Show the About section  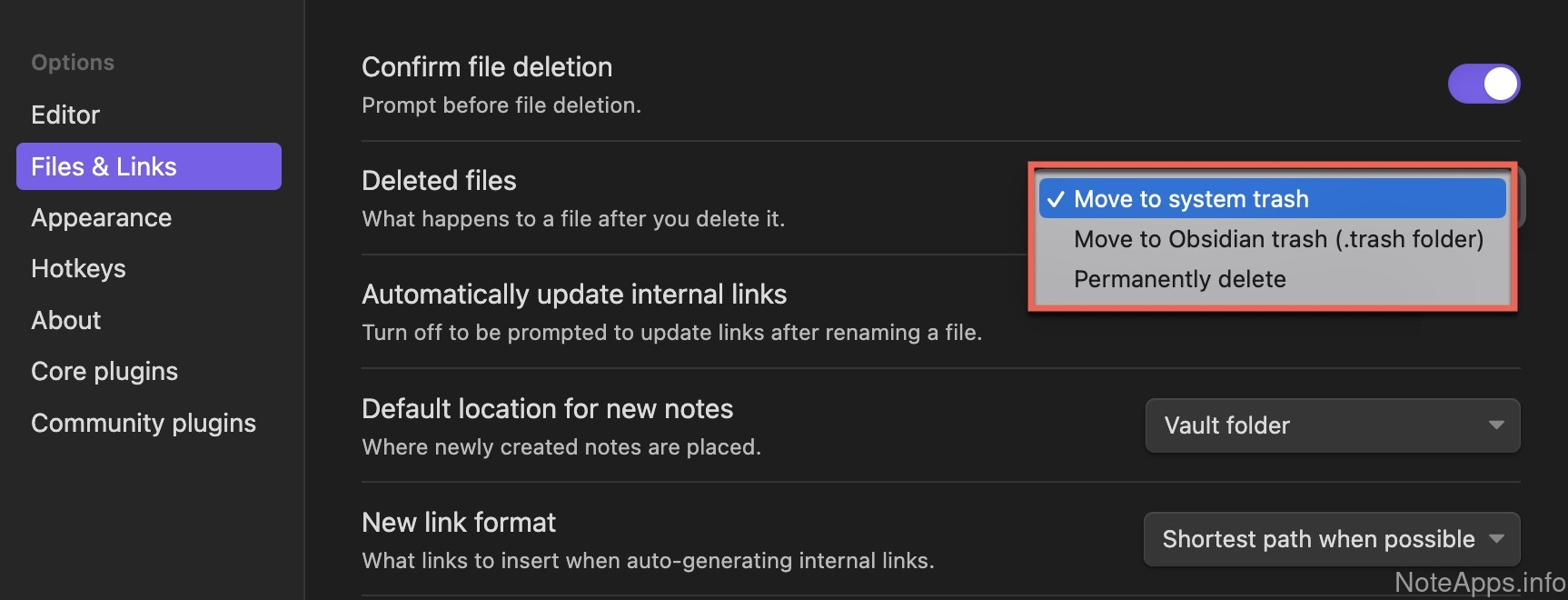[x=65, y=321]
